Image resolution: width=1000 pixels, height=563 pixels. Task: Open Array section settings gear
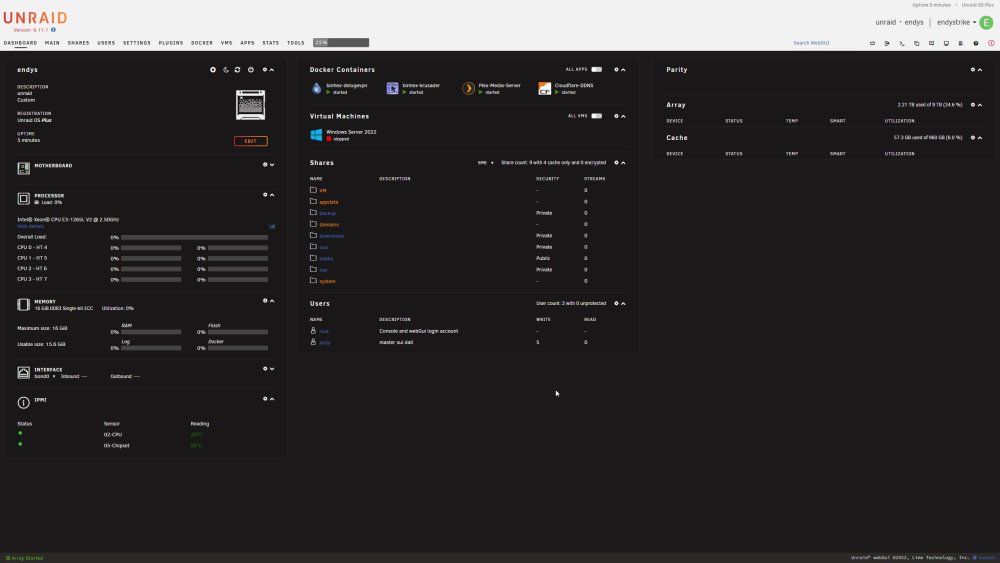tap(973, 105)
